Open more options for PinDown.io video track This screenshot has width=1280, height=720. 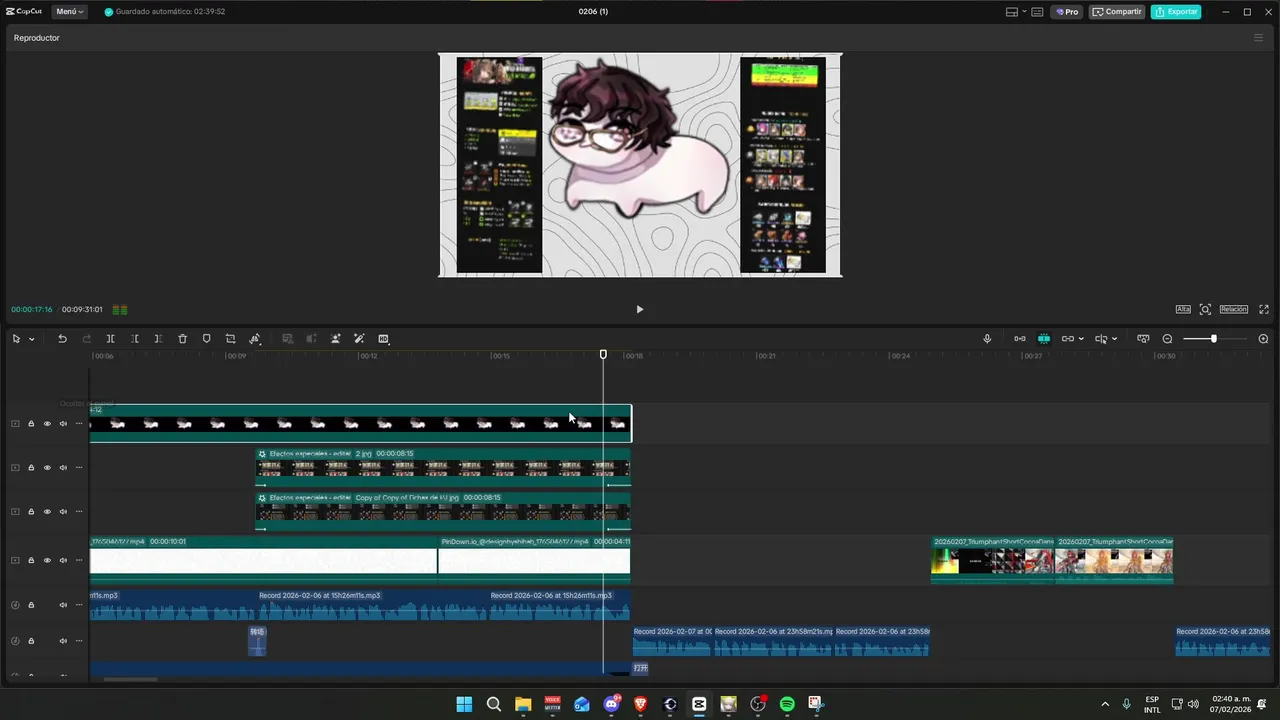[x=79, y=560]
